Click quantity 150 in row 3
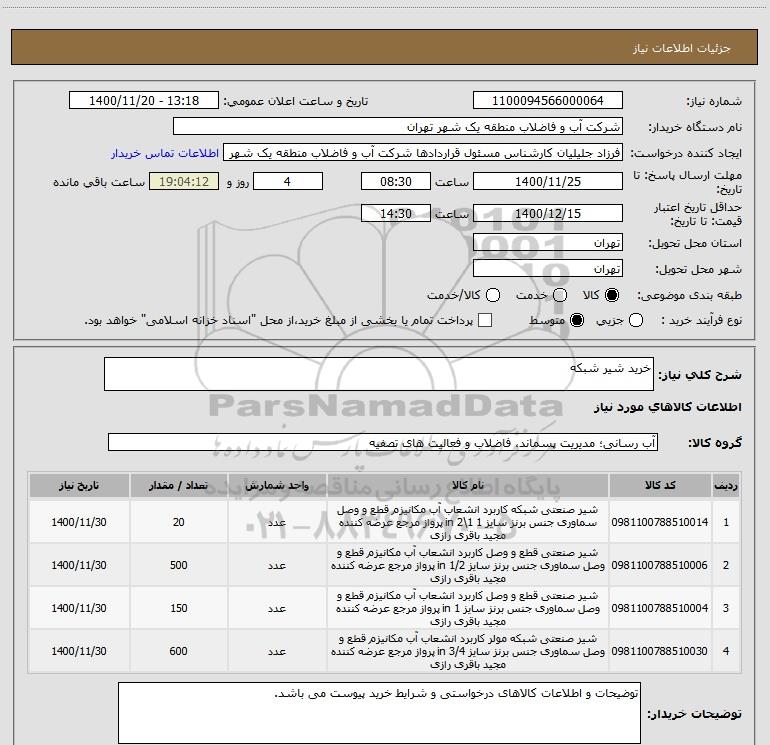Screen dimensions: 770x745 click(x=178, y=608)
